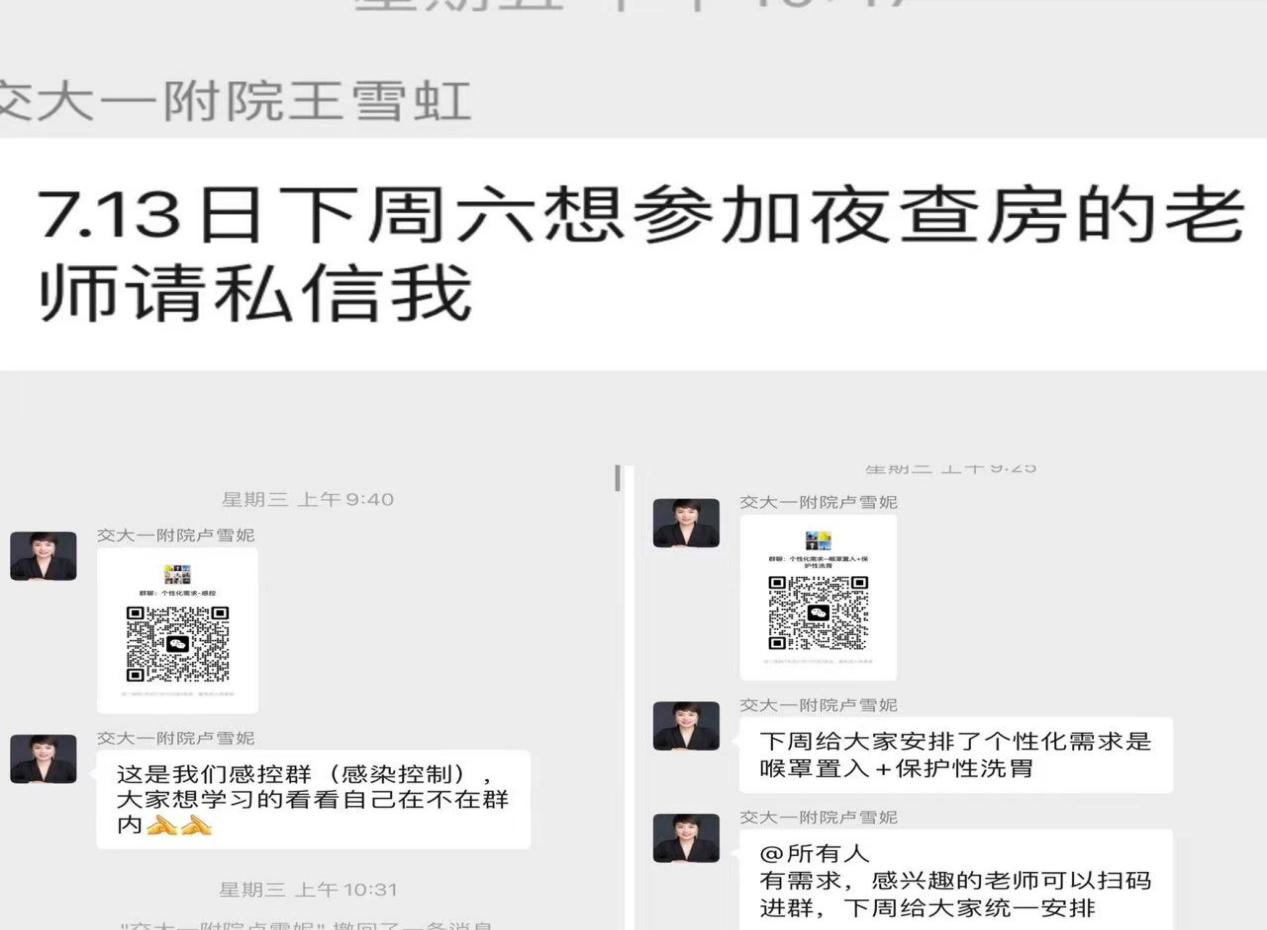Click the avatar beside the 这是我们感控群 message

(x=43, y=759)
